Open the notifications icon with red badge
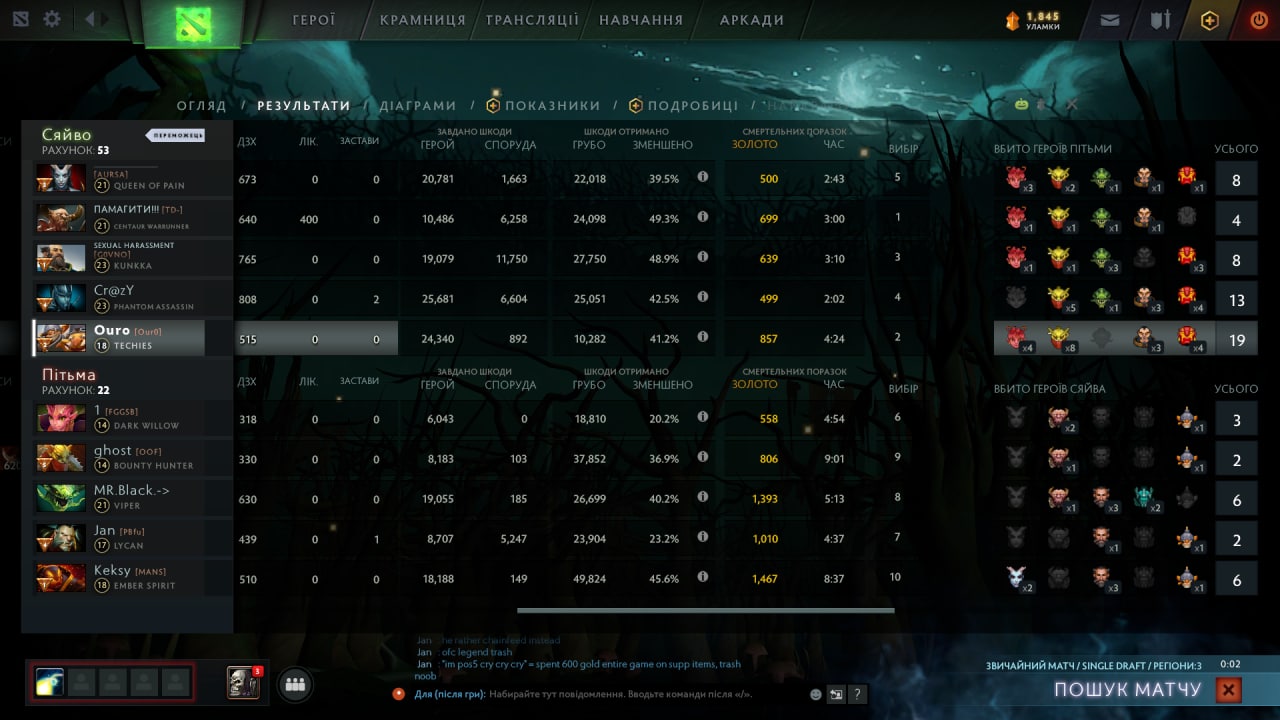This screenshot has width=1280, height=720. tap(243, 682)
